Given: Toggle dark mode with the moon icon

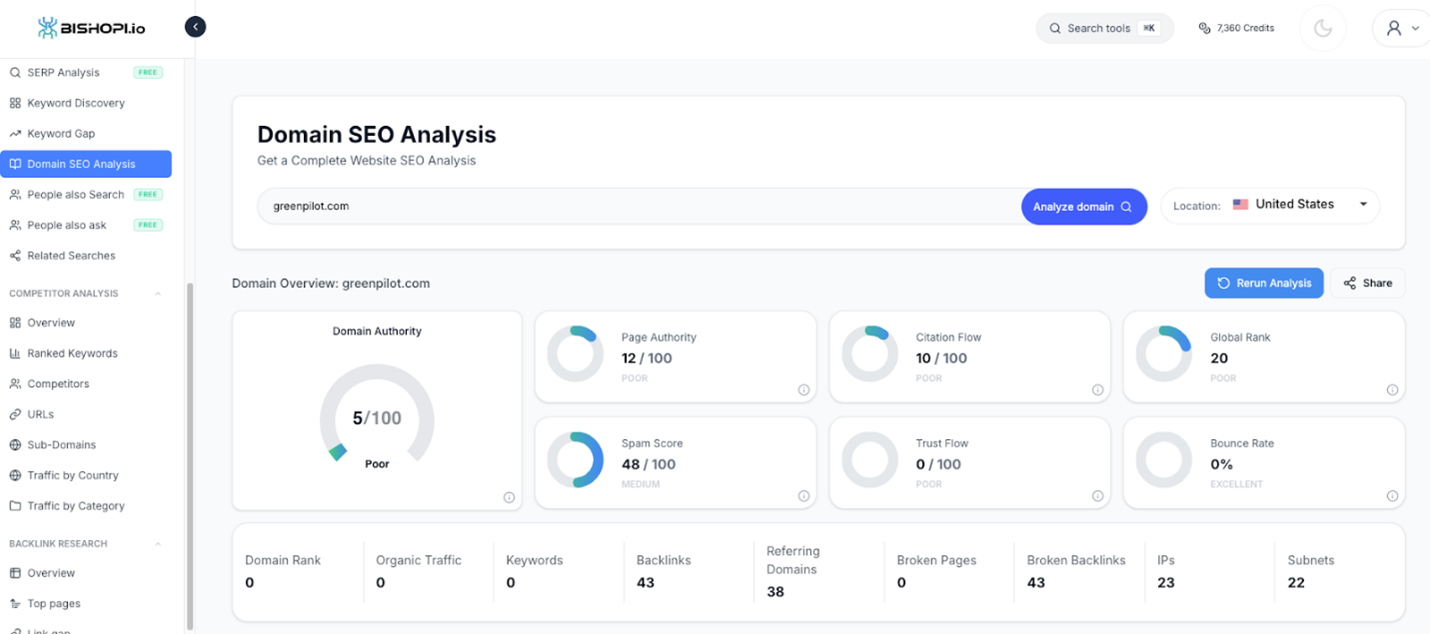Looking at the screenshot, I should click(1322, 27).
